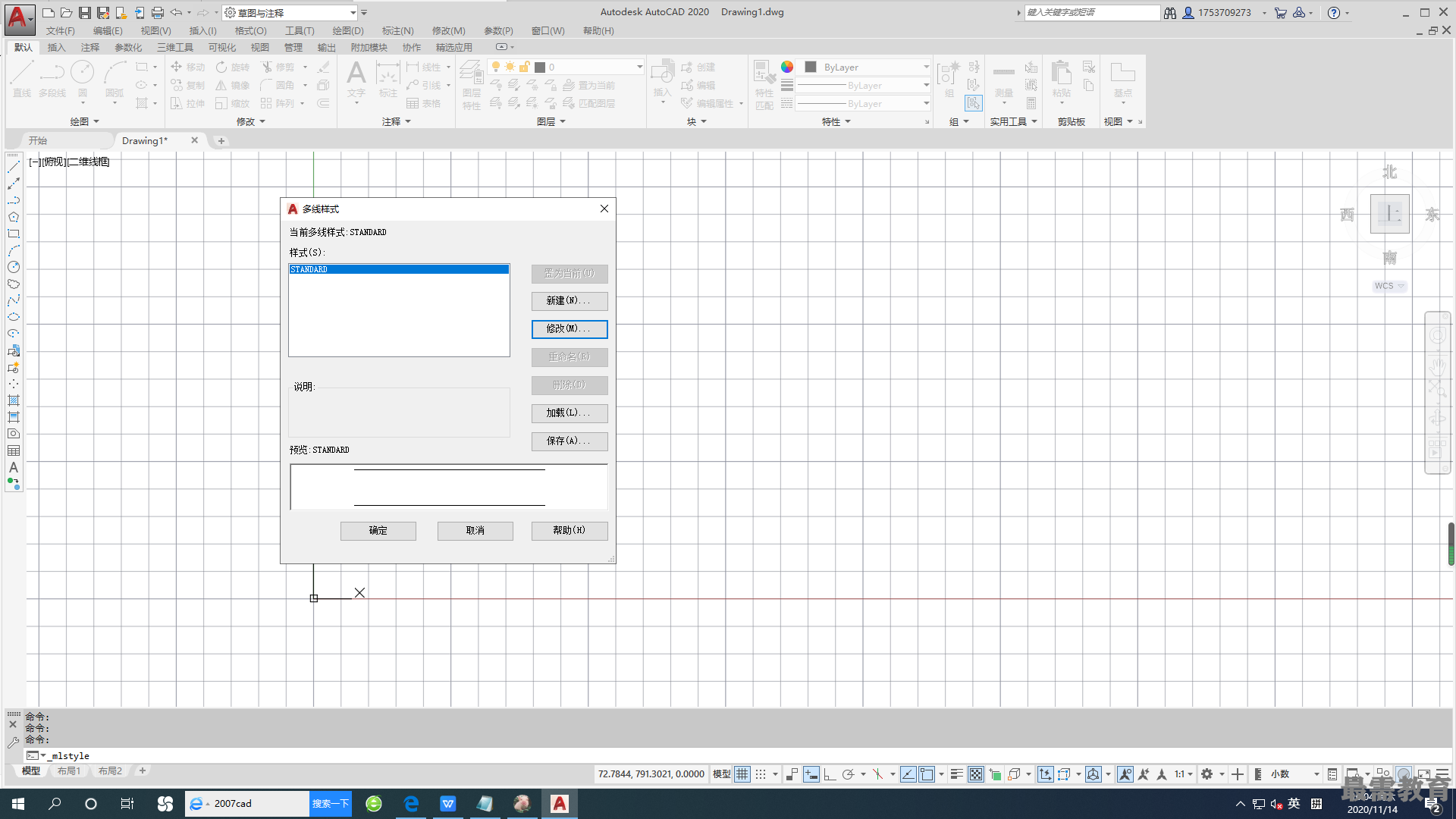
Task: Click the multiline preview thumbnail
Action: 448,487
